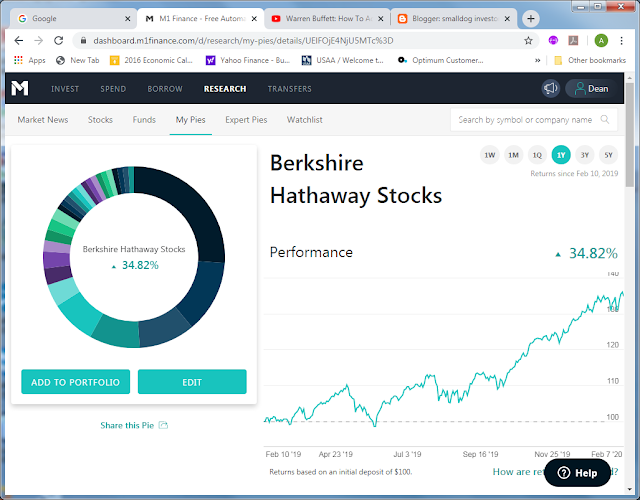Open 2016 Economic Calendar bookmark
This screenshot has height=500, width=640.
coord(151,60)
